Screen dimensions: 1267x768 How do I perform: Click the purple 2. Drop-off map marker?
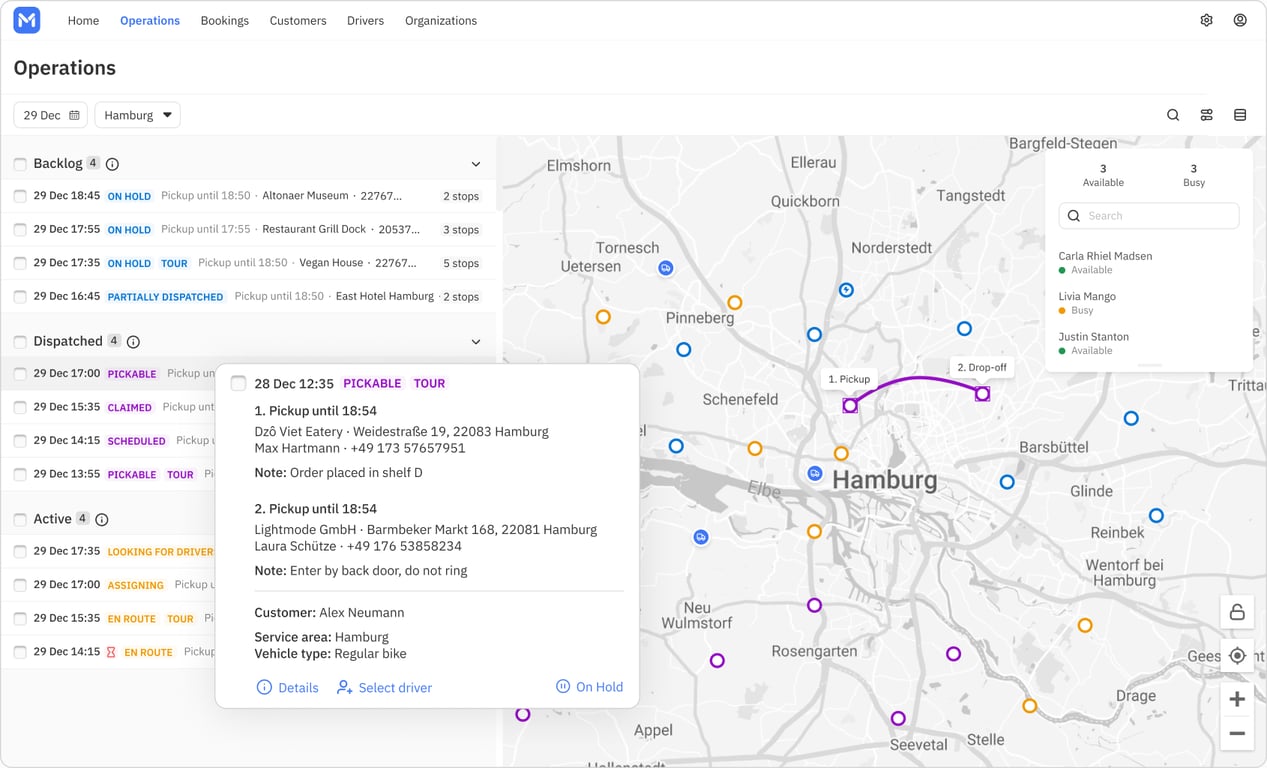[983, 394]
